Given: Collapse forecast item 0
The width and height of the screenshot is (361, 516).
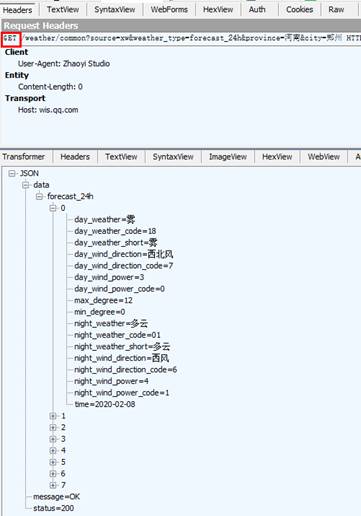Looking at the screenshot, I should pos(53,208).
